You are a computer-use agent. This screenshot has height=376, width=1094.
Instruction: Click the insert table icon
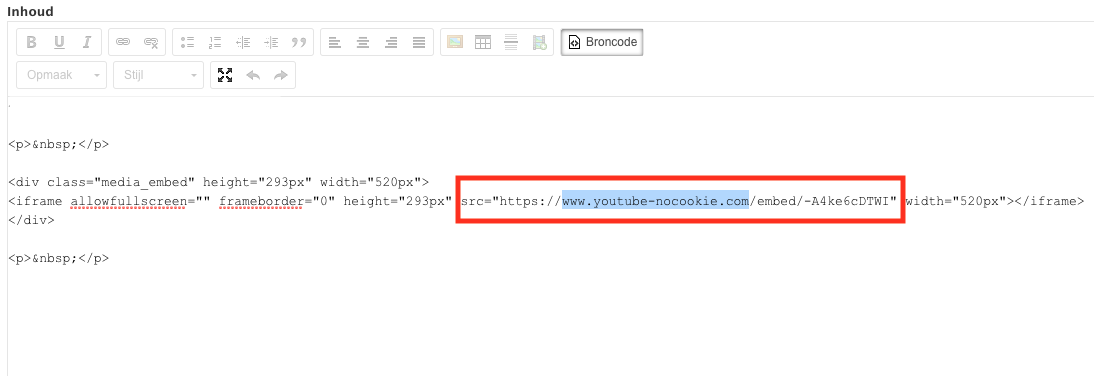pyautogui.click(x=483, y=42)
